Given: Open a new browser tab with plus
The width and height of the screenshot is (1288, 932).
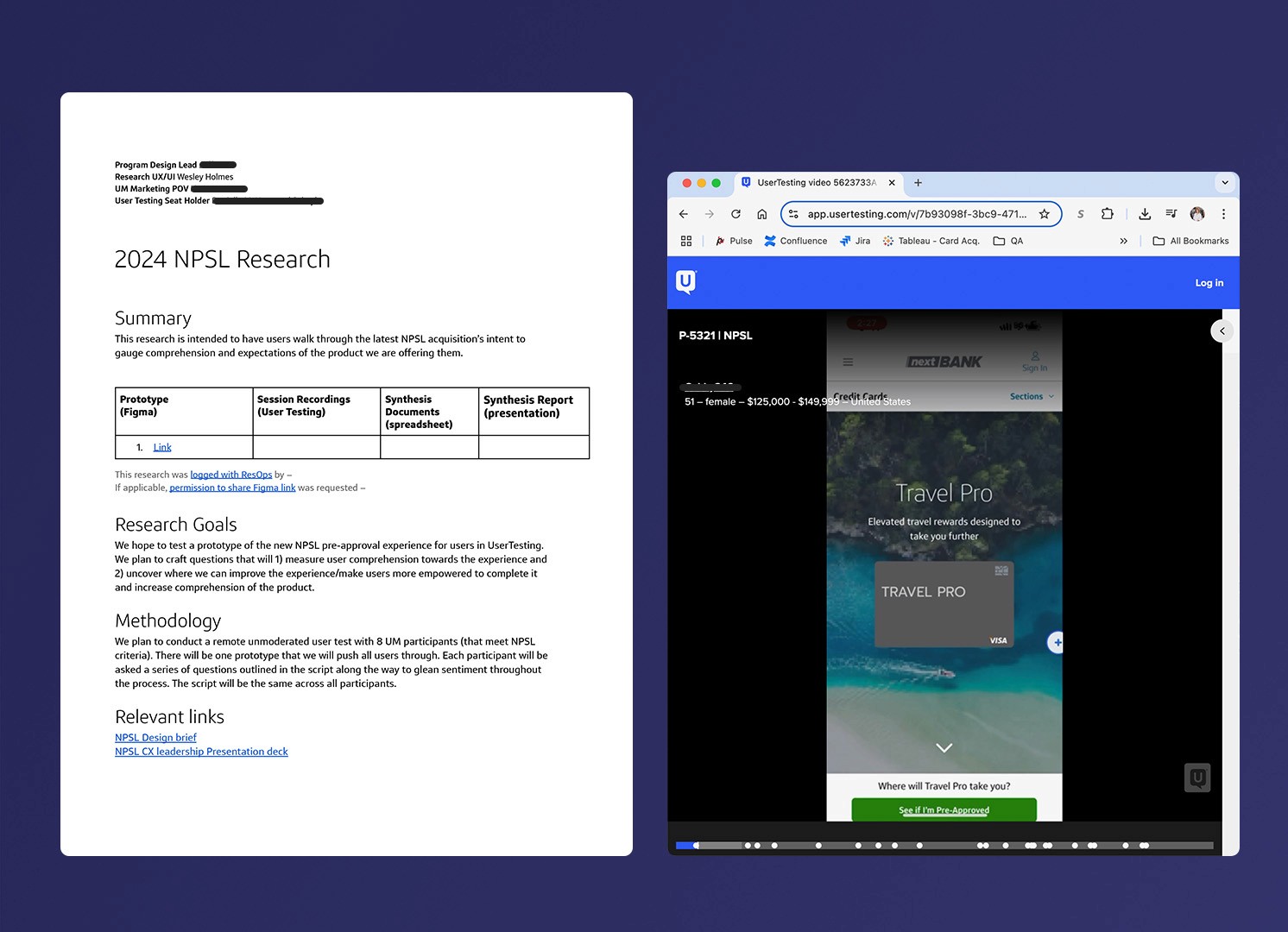Looking at the screenshot, I should (x=918, y=183).
